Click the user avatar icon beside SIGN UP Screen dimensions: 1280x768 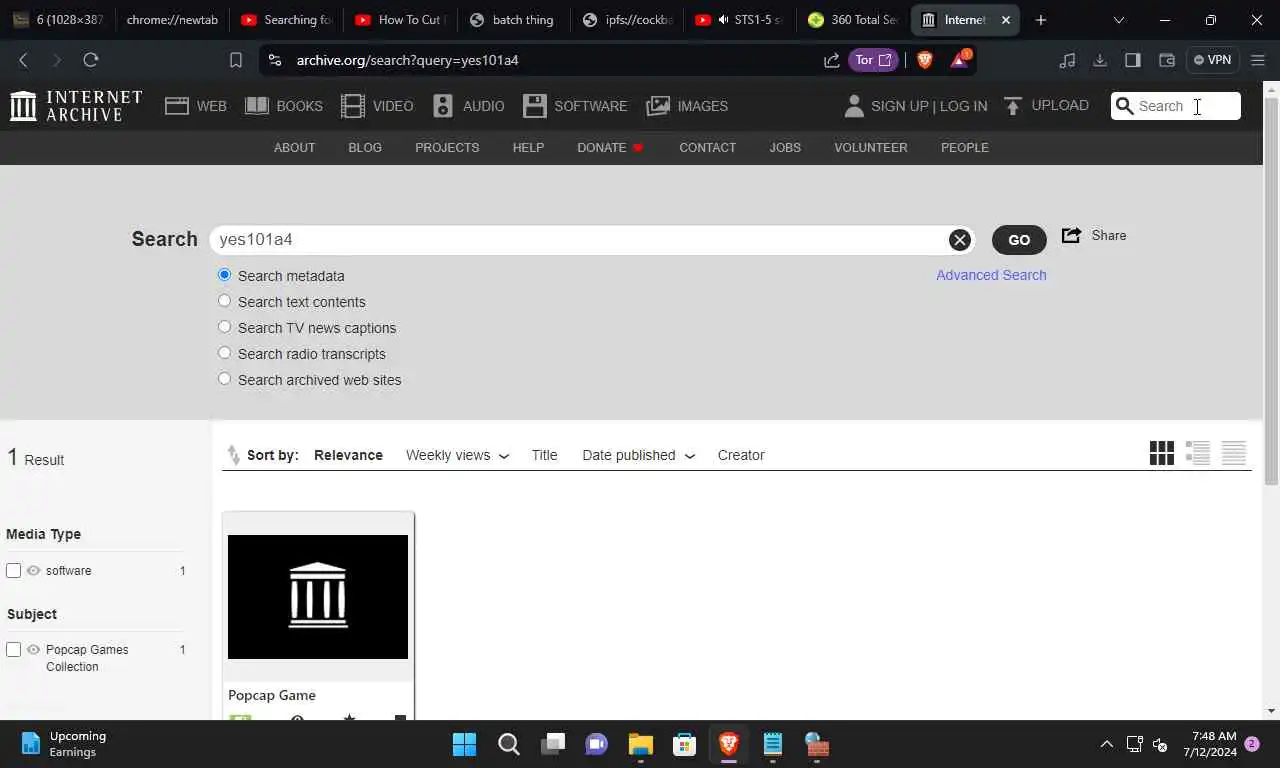point(854,106)
